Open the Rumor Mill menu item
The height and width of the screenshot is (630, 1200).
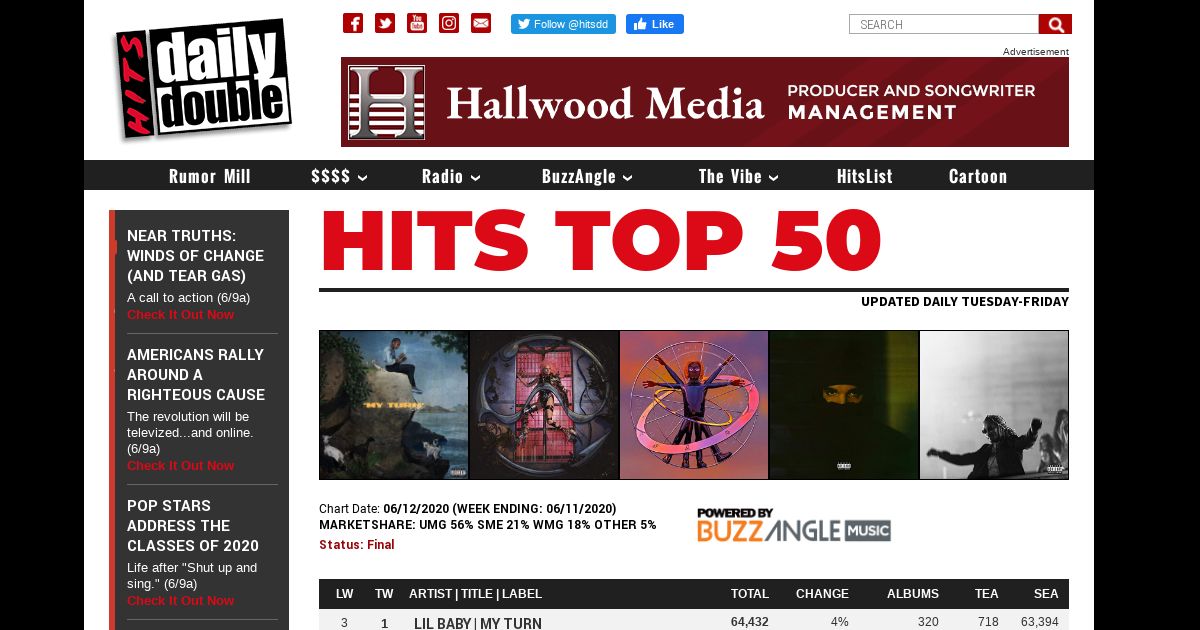(210, 176)
